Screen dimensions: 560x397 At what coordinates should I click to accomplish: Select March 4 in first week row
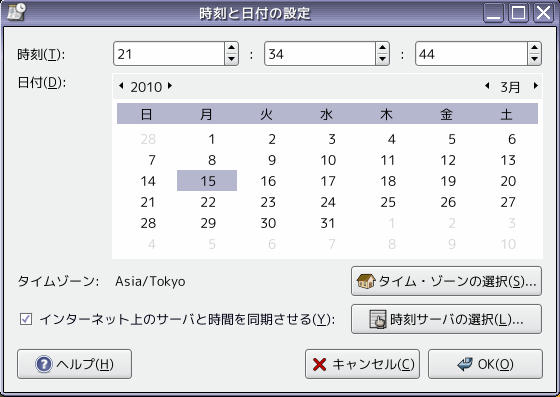(391, 139)
